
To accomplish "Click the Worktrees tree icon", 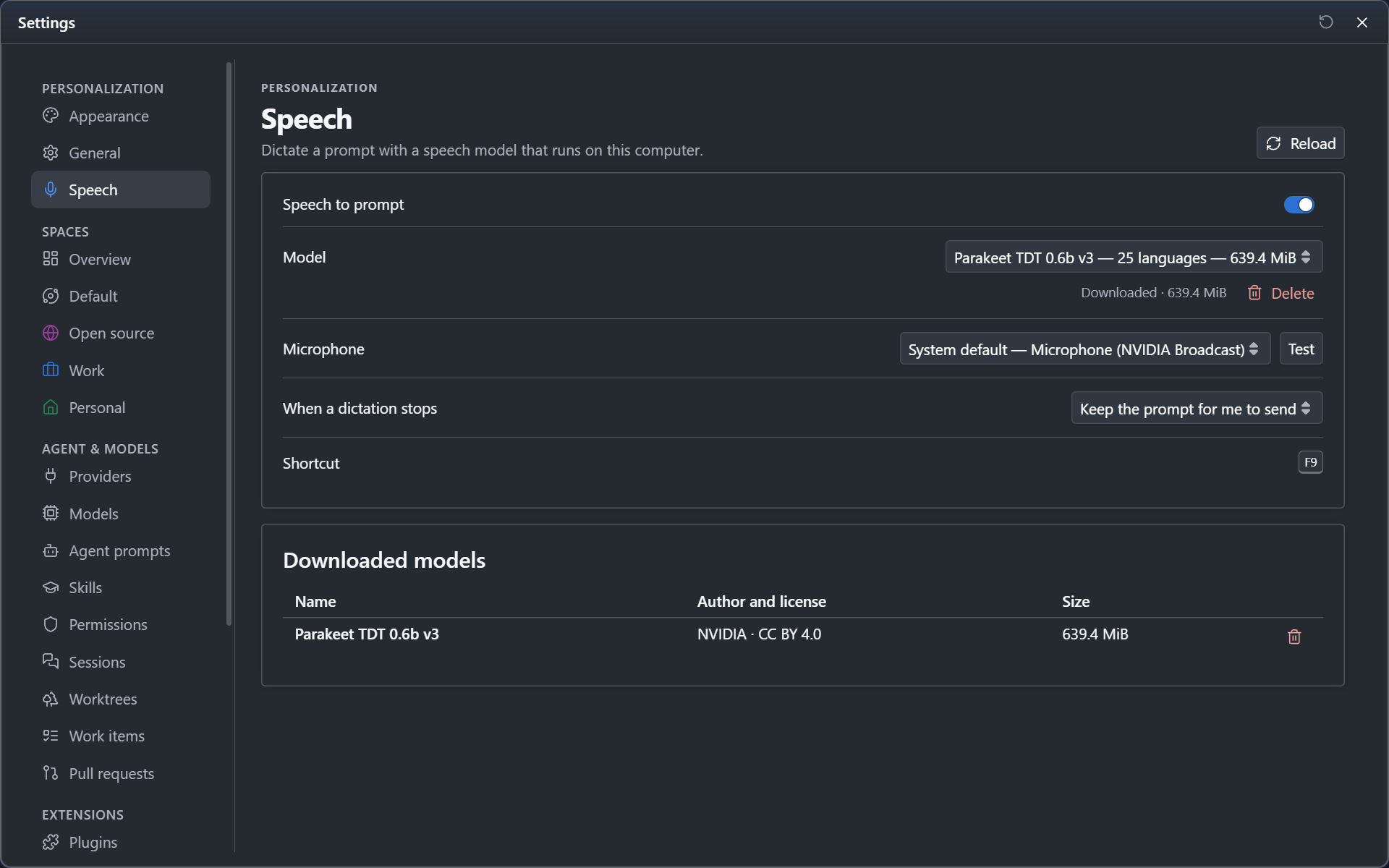I will [51, 699].
